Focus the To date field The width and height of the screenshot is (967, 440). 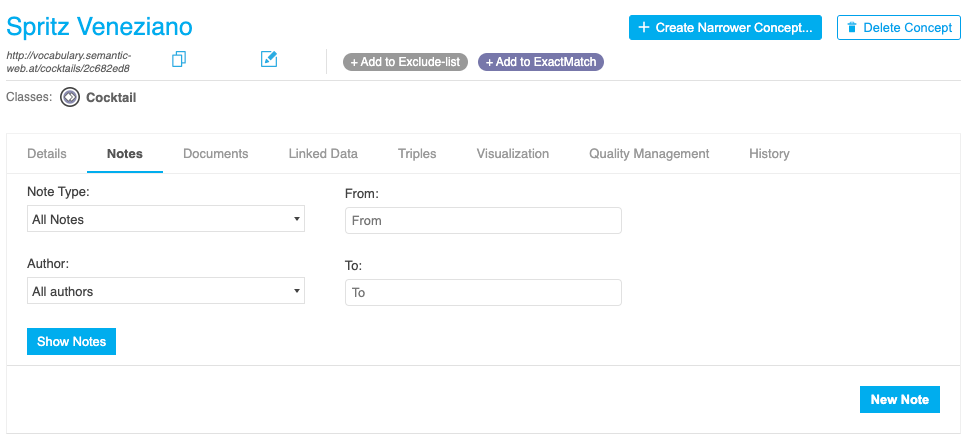[x=483, y=293]
